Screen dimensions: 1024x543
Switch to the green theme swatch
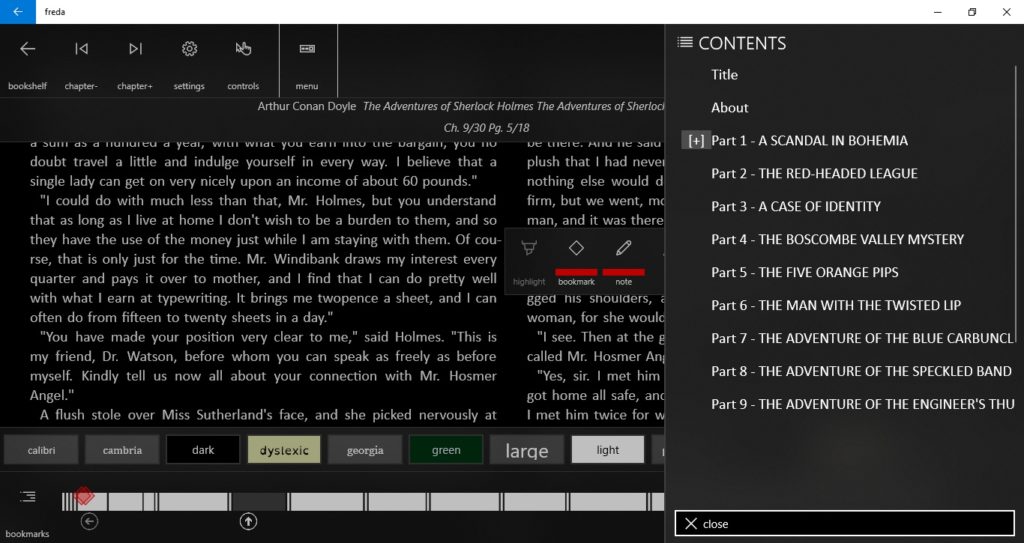click(x=446, y=450)
